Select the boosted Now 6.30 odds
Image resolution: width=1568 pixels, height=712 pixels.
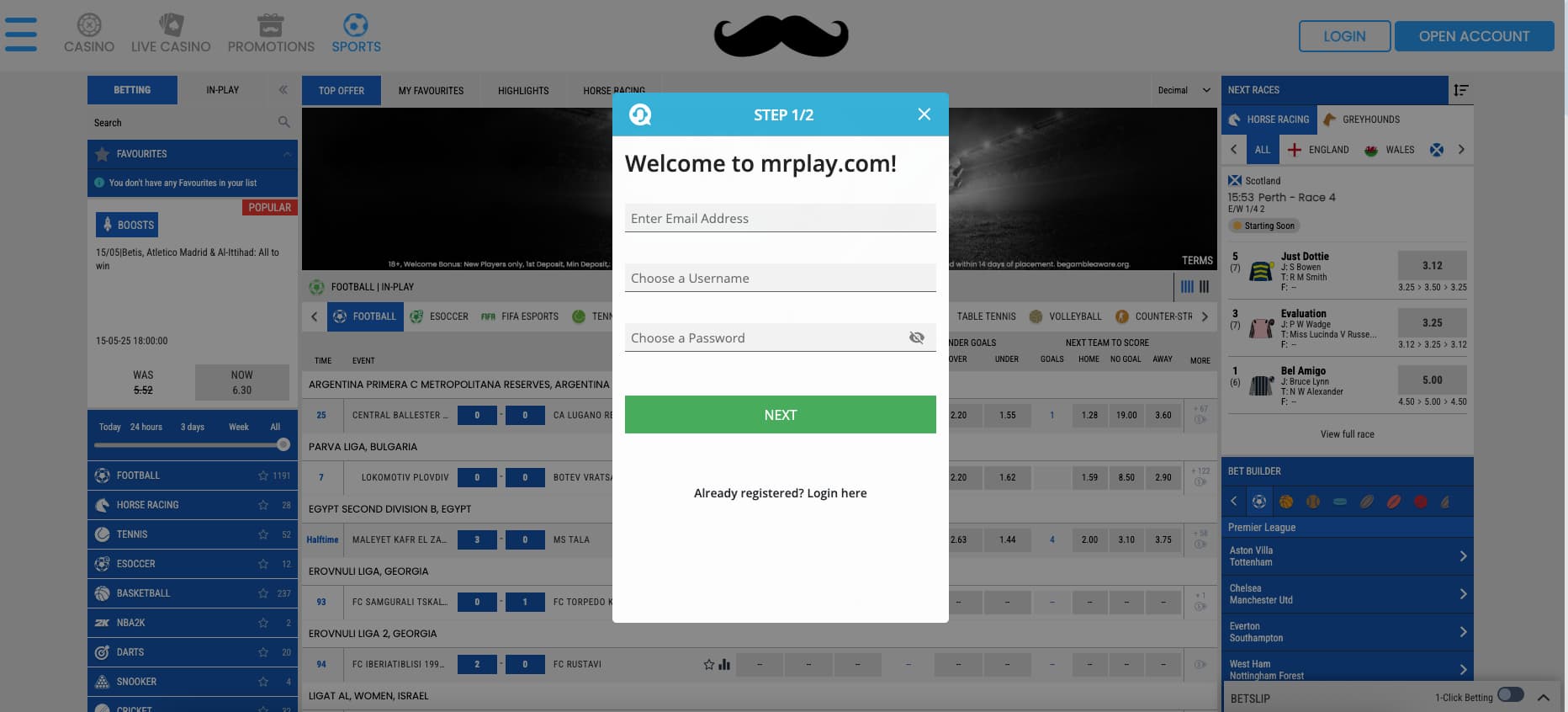pyautogui.click(x=241, y=382)
